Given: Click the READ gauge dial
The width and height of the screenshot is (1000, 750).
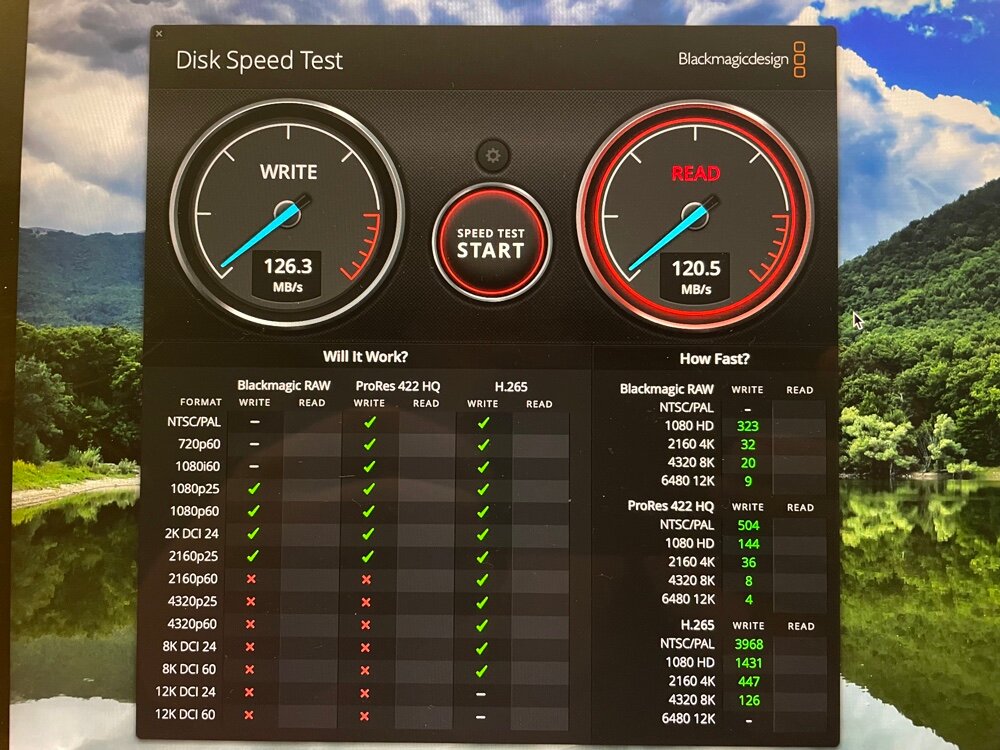Looking at the screenshot, I should click(x=695, y=216).
